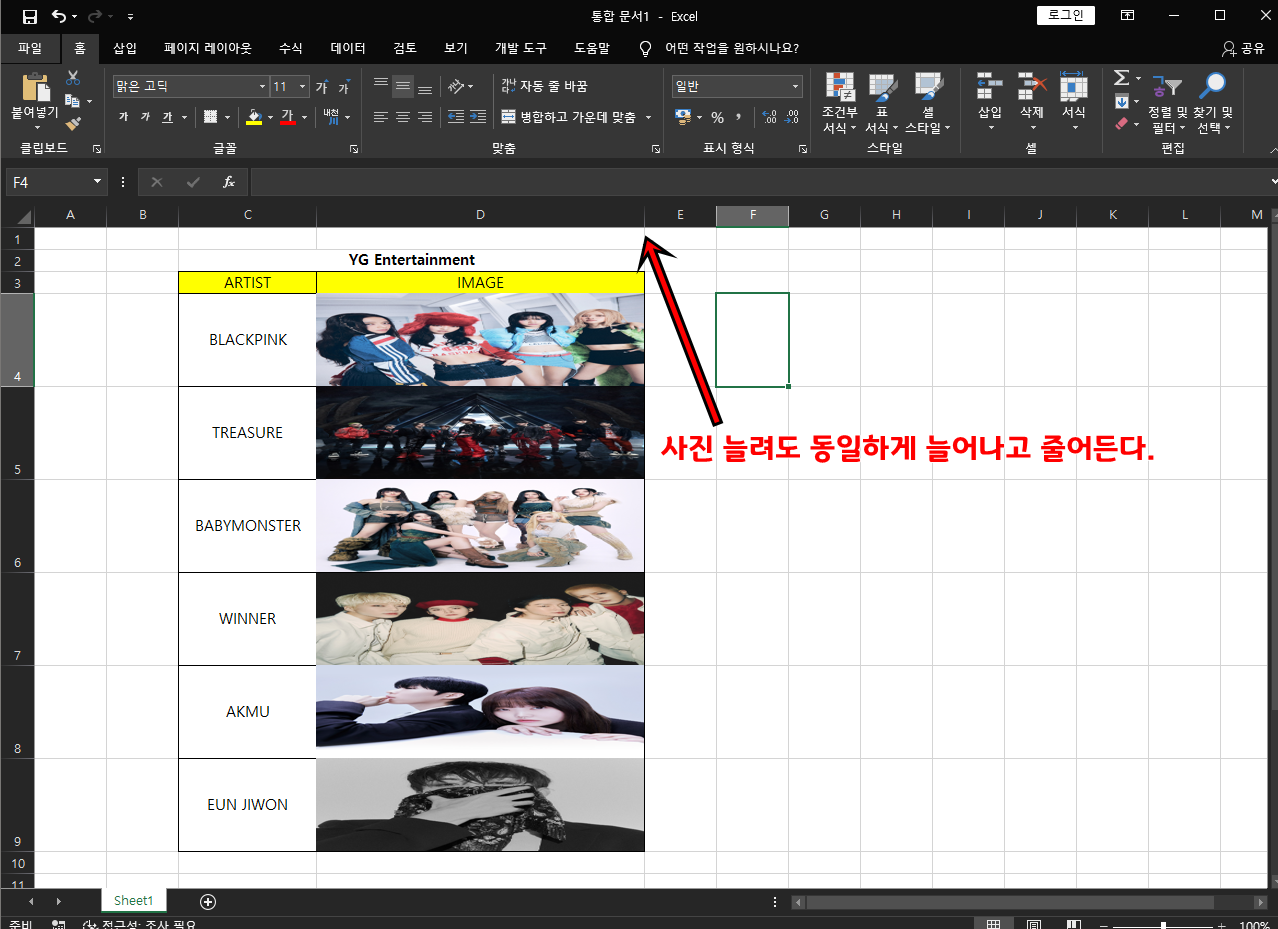The width and height of the screenshot is (1278, 929).
Task: Click the 공유 (Share) button
Action: pyautogui.click(x=1243, y=48)
